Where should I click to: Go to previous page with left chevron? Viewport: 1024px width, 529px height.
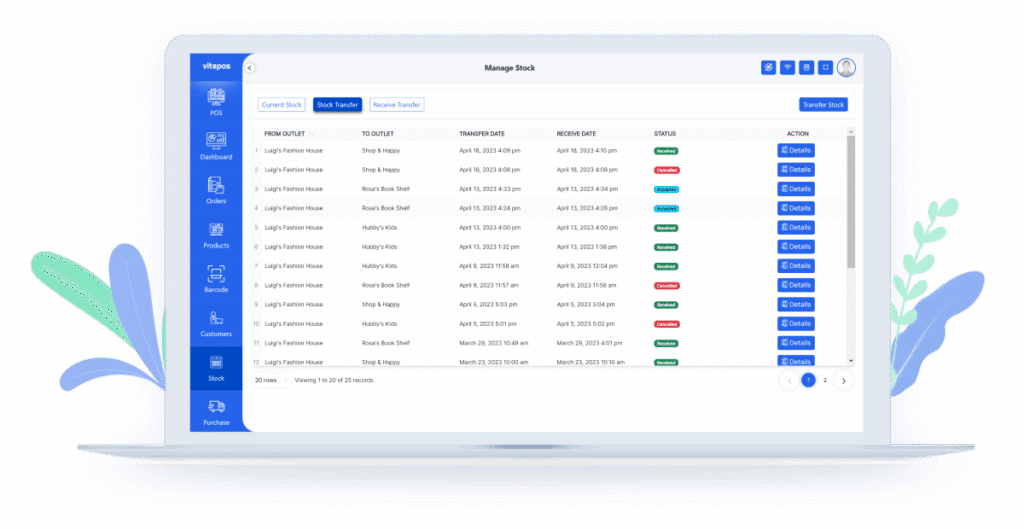point(789,381)
